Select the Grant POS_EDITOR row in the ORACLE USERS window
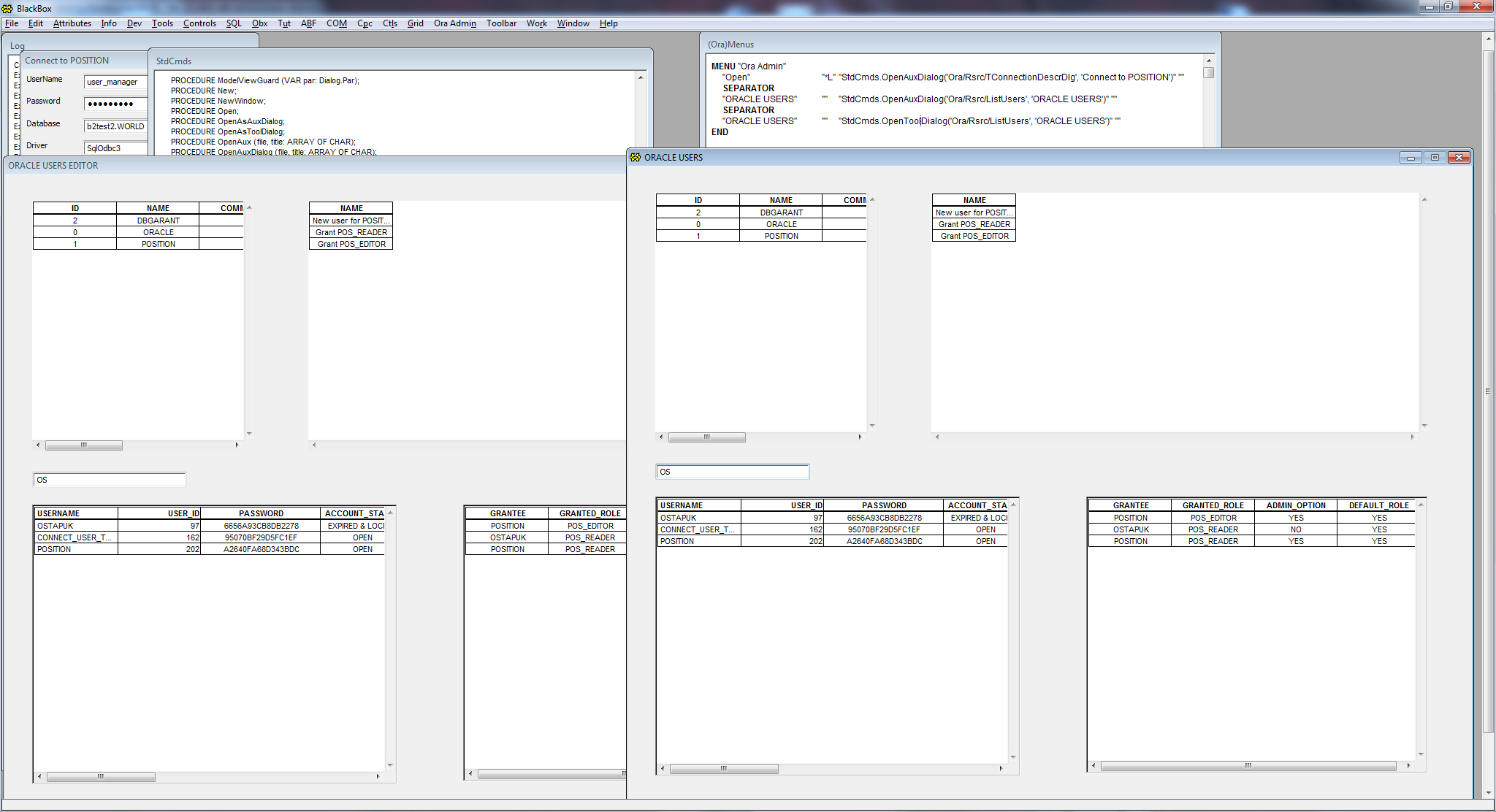 (974, 236)
